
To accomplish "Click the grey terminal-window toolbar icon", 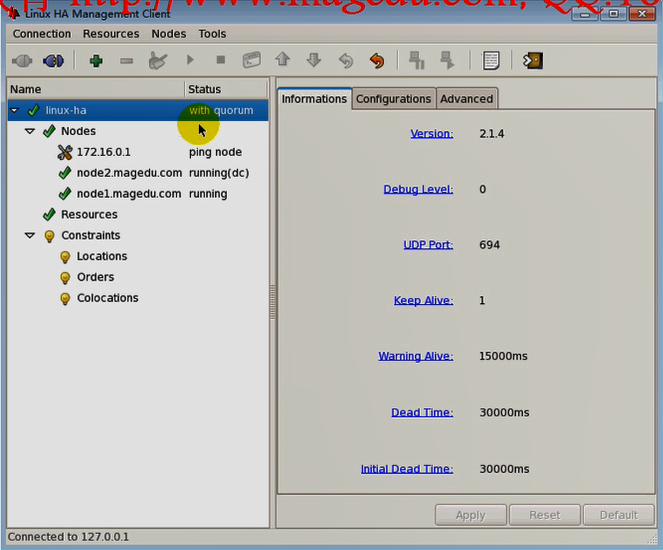I will coord(252,60).
